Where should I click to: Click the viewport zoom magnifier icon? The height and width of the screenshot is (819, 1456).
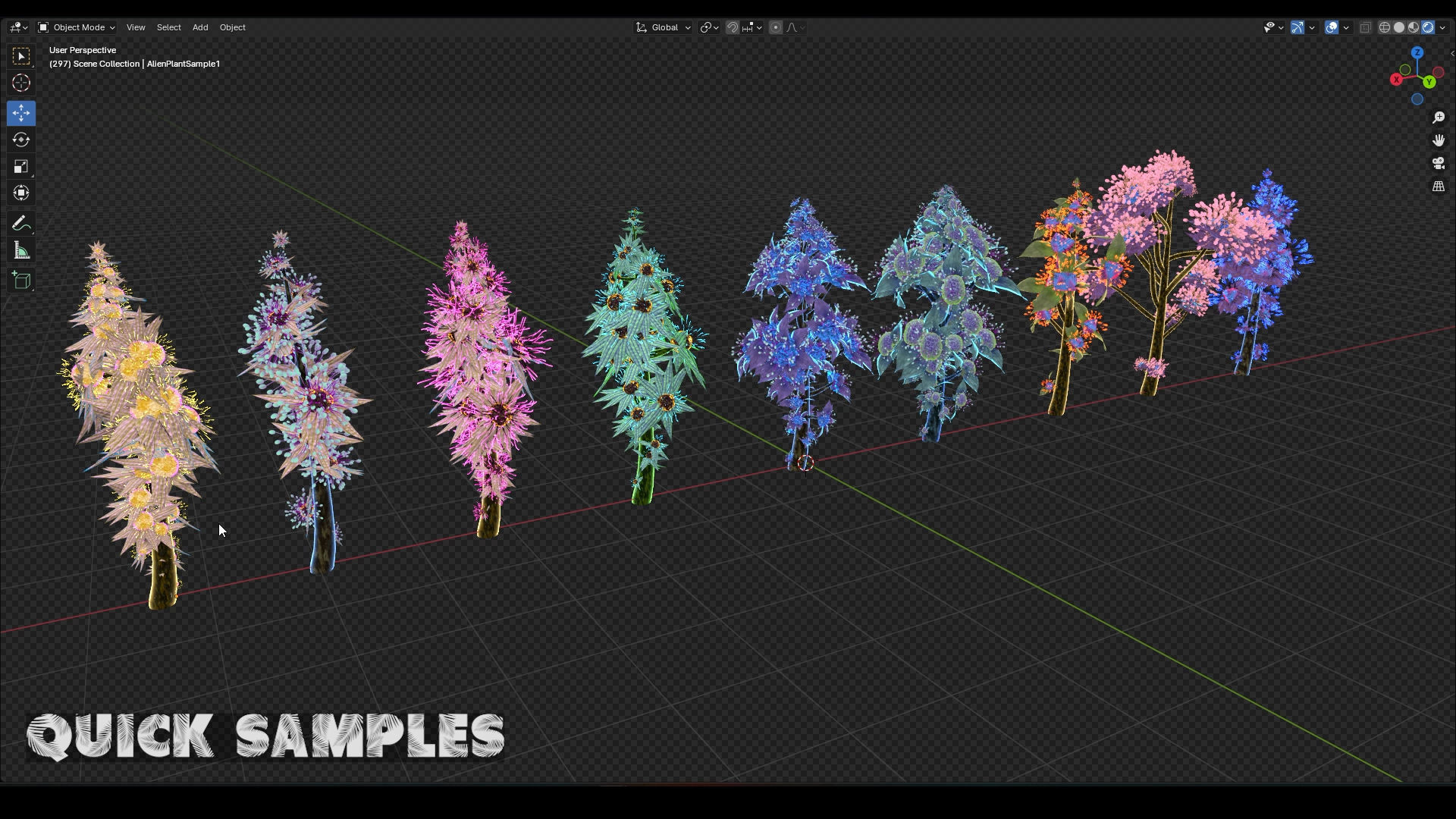pos(1439,118)
